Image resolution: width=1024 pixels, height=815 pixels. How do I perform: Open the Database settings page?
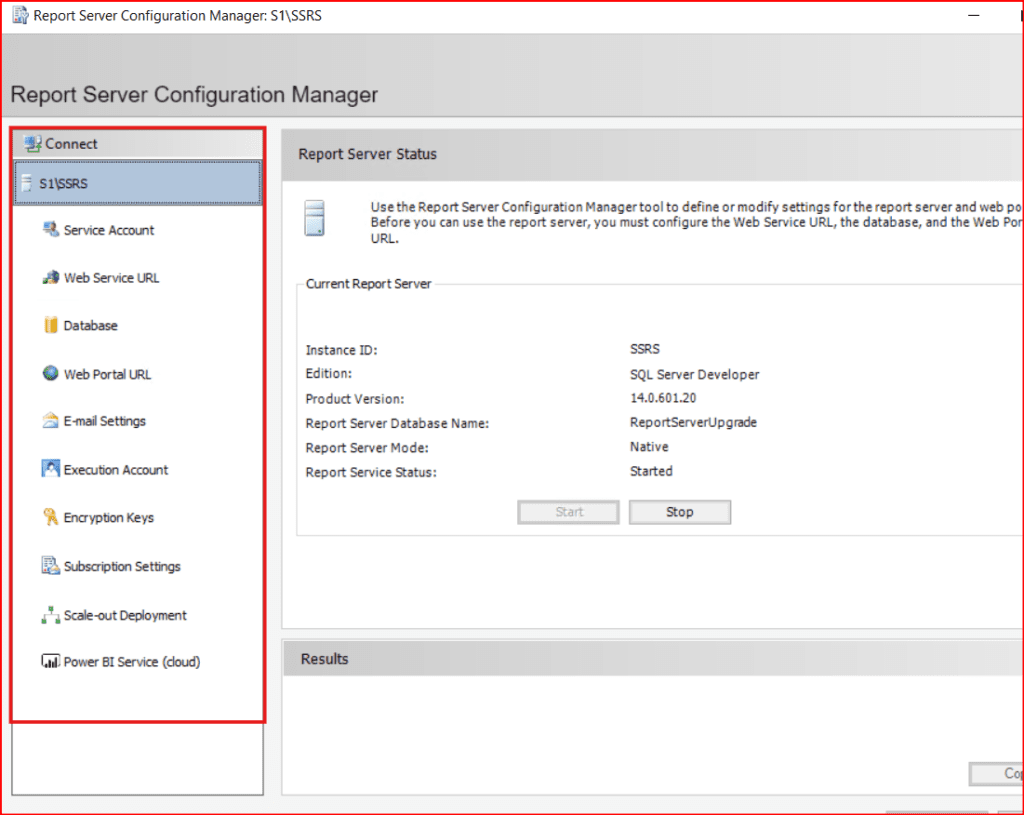(x=91, y=326)
